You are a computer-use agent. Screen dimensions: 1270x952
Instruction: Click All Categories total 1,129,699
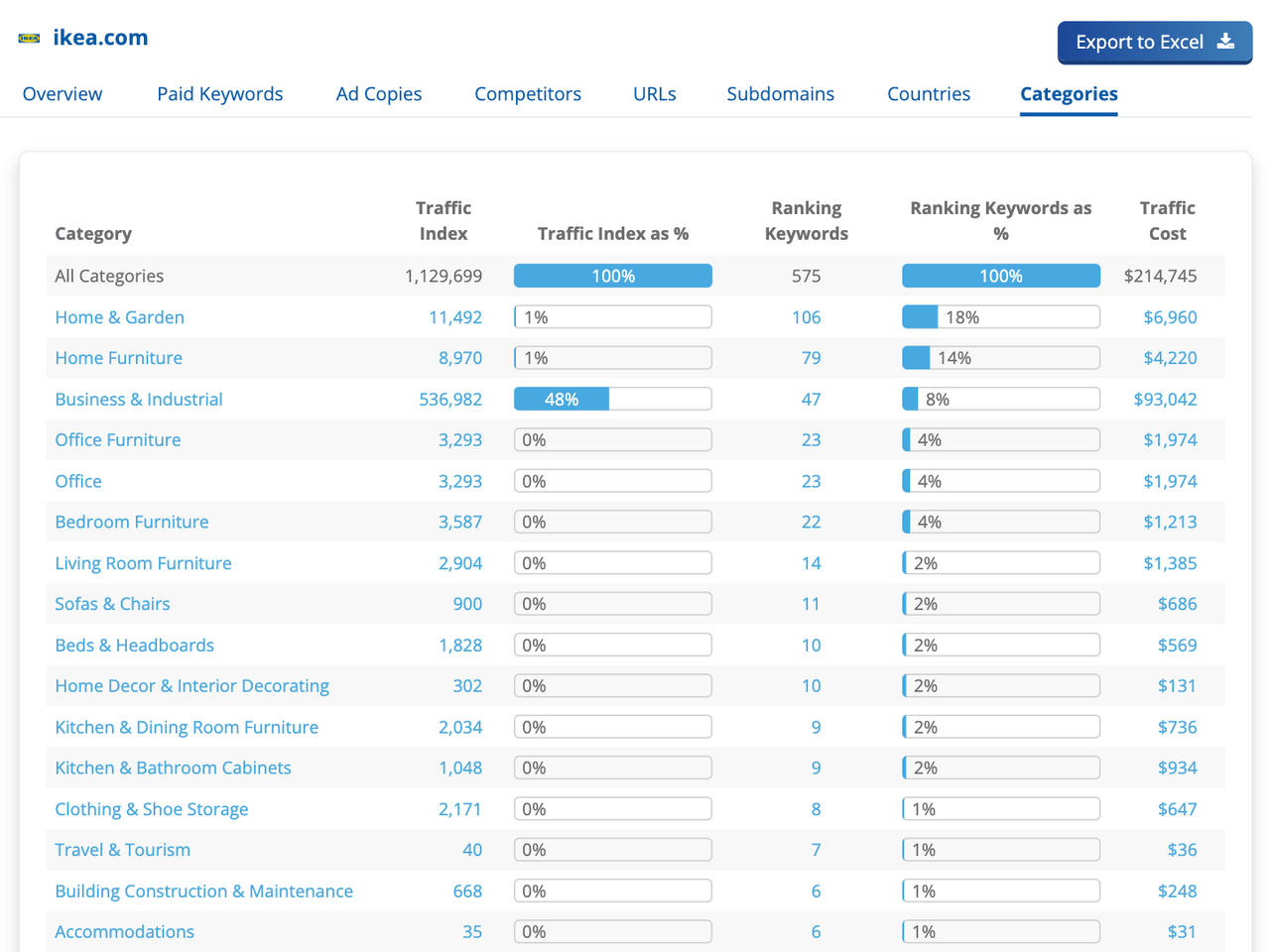[444, 276]
